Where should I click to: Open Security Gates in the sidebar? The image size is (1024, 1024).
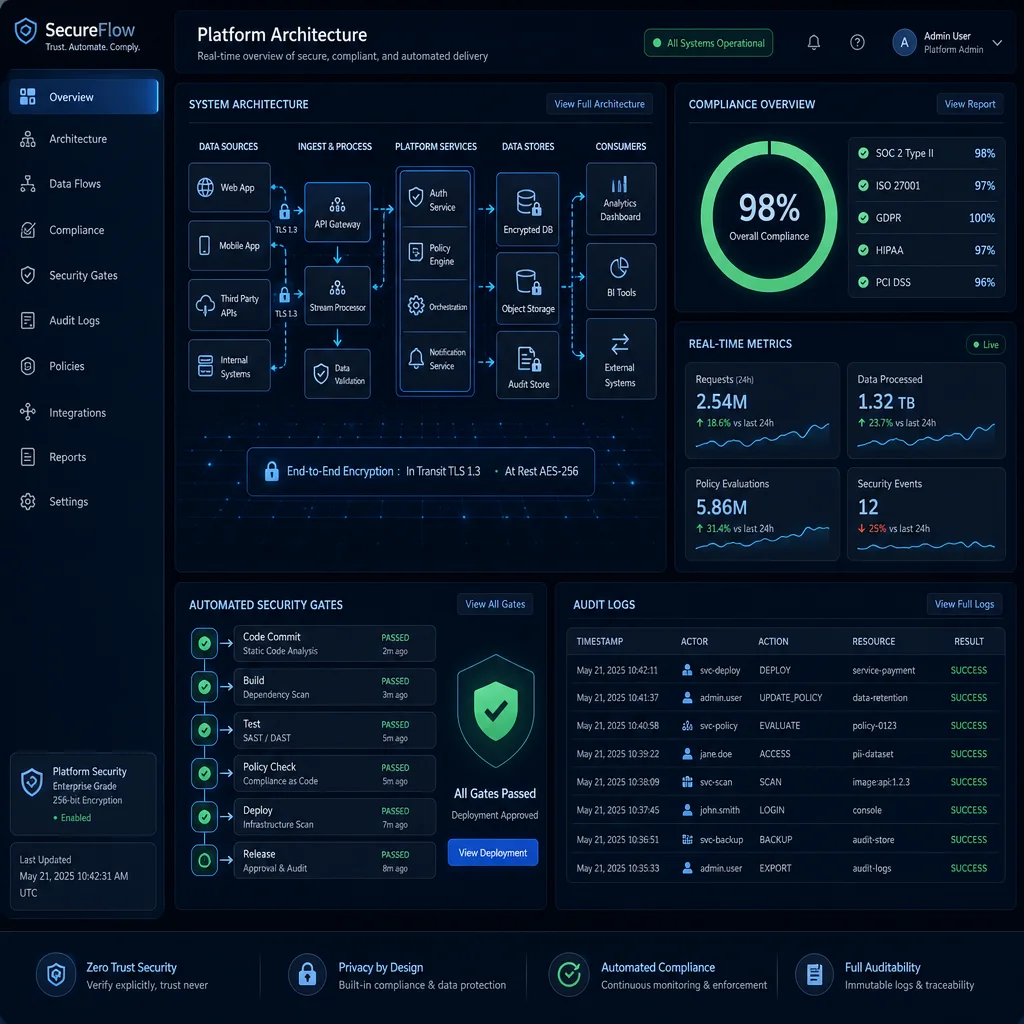pos(84,276)
